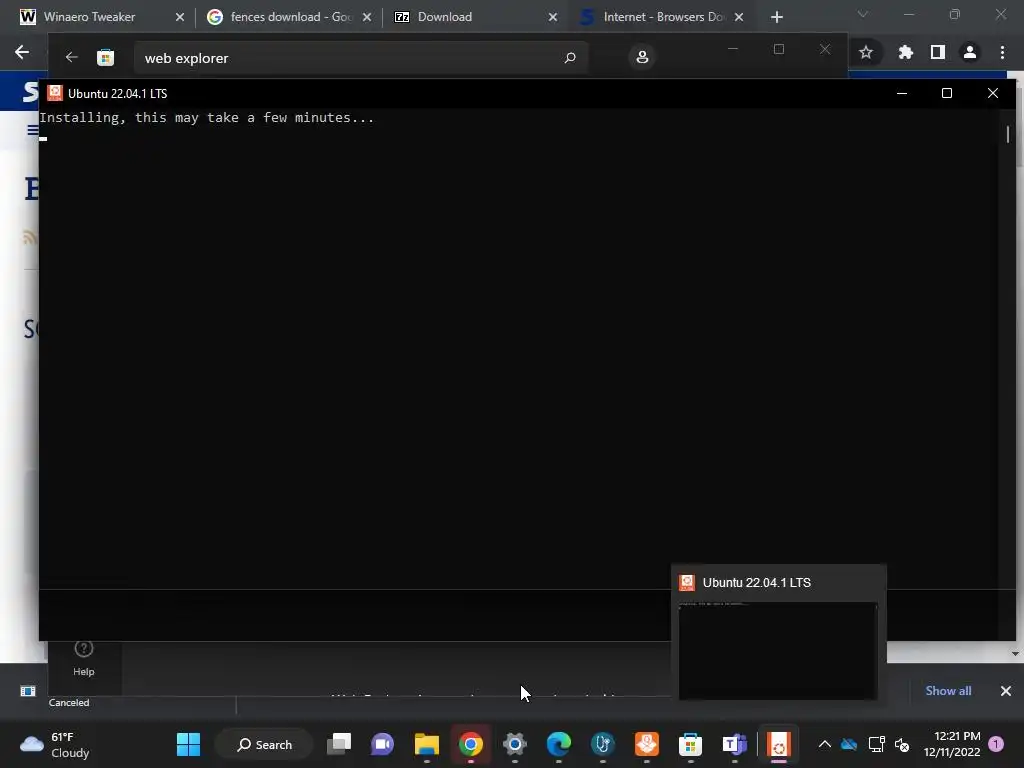The width and height of the screenshot is (1024, 768).
Task: Switch to the Winaero Tweaker tab
Action: point(89,17)
